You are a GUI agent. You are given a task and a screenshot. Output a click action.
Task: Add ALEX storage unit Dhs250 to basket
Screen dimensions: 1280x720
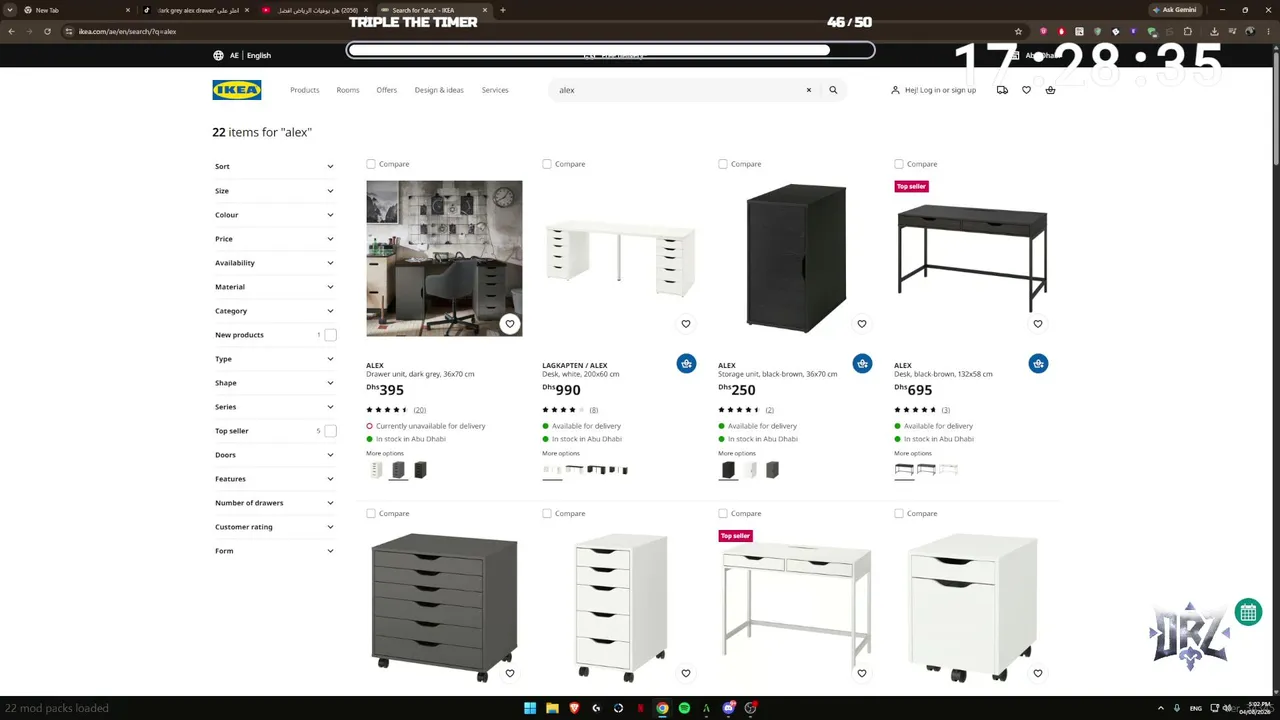862,364
